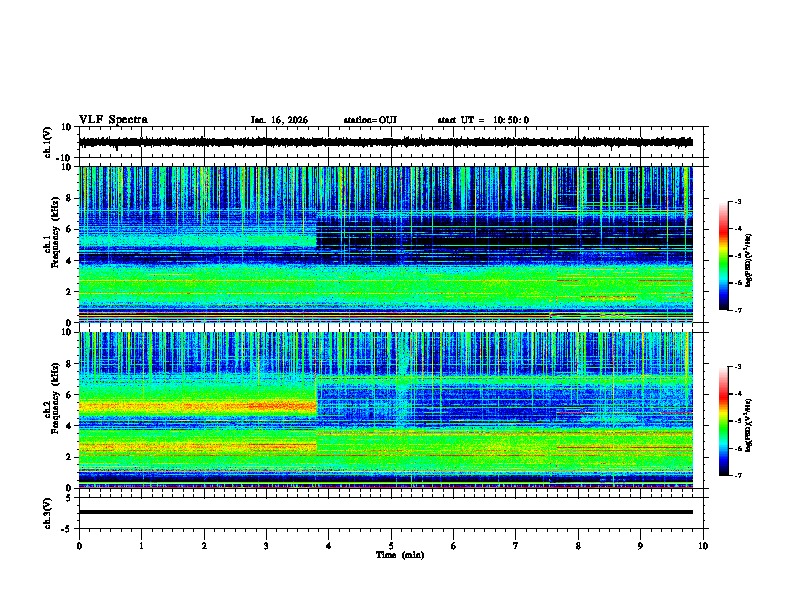Image resolution: width=792 pixels, height=612 pixels.
Task: Click the "4" kHz tick on ch.1 spectrogram
Action: pyautogui.click(x=69, y=261)
